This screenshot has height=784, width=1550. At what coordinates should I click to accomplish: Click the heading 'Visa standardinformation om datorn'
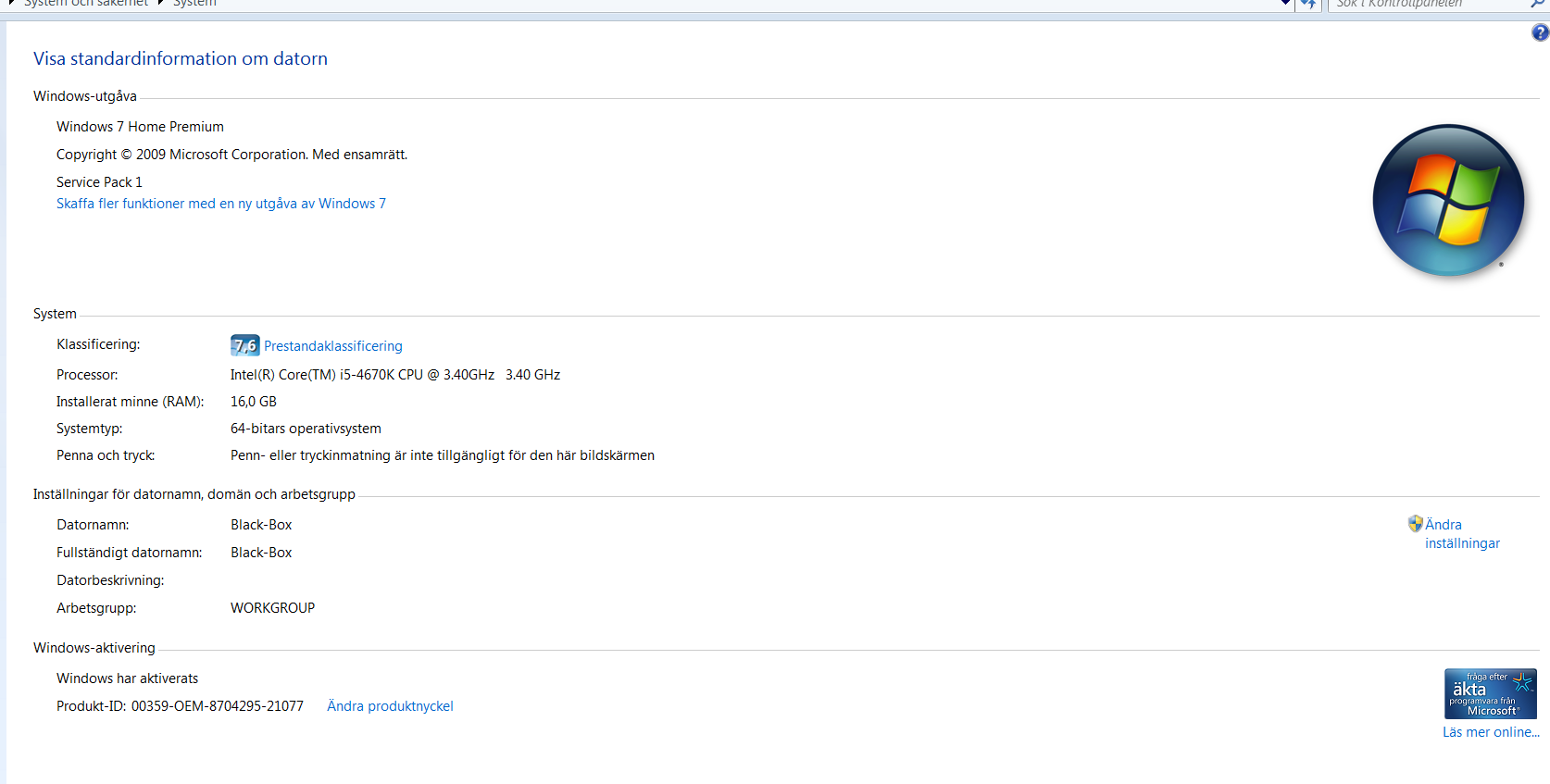[x=181, y=58]
